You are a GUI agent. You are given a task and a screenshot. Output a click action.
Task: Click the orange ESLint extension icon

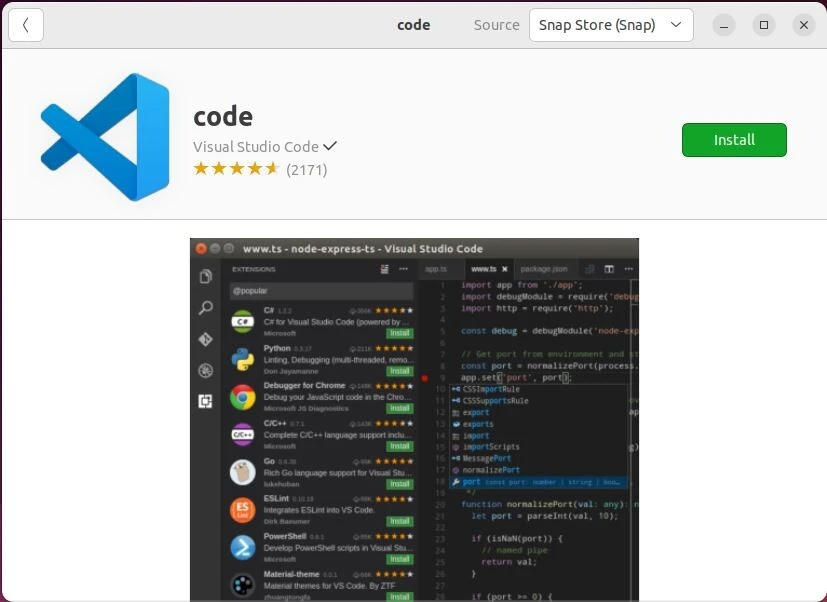[x=242, y=510]
